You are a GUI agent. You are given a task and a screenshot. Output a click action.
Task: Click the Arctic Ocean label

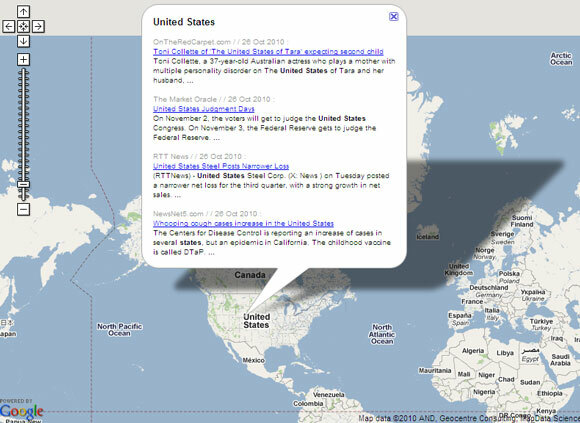tap(561, 59)
